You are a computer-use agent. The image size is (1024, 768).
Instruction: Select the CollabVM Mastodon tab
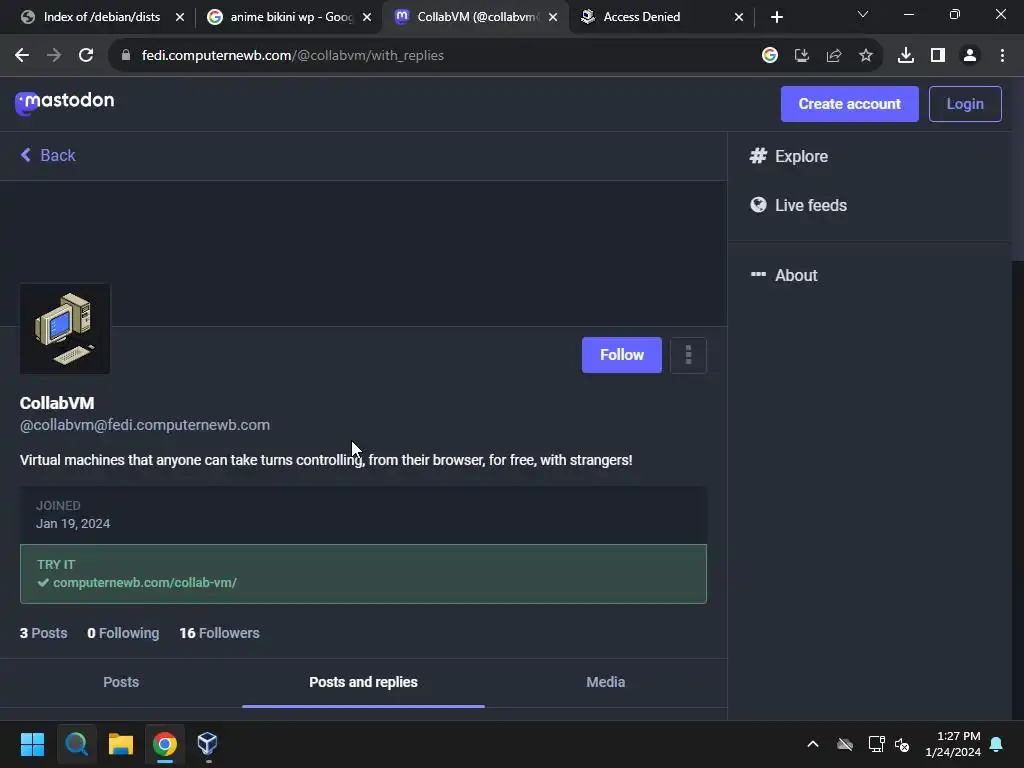(x=477, y=17)
